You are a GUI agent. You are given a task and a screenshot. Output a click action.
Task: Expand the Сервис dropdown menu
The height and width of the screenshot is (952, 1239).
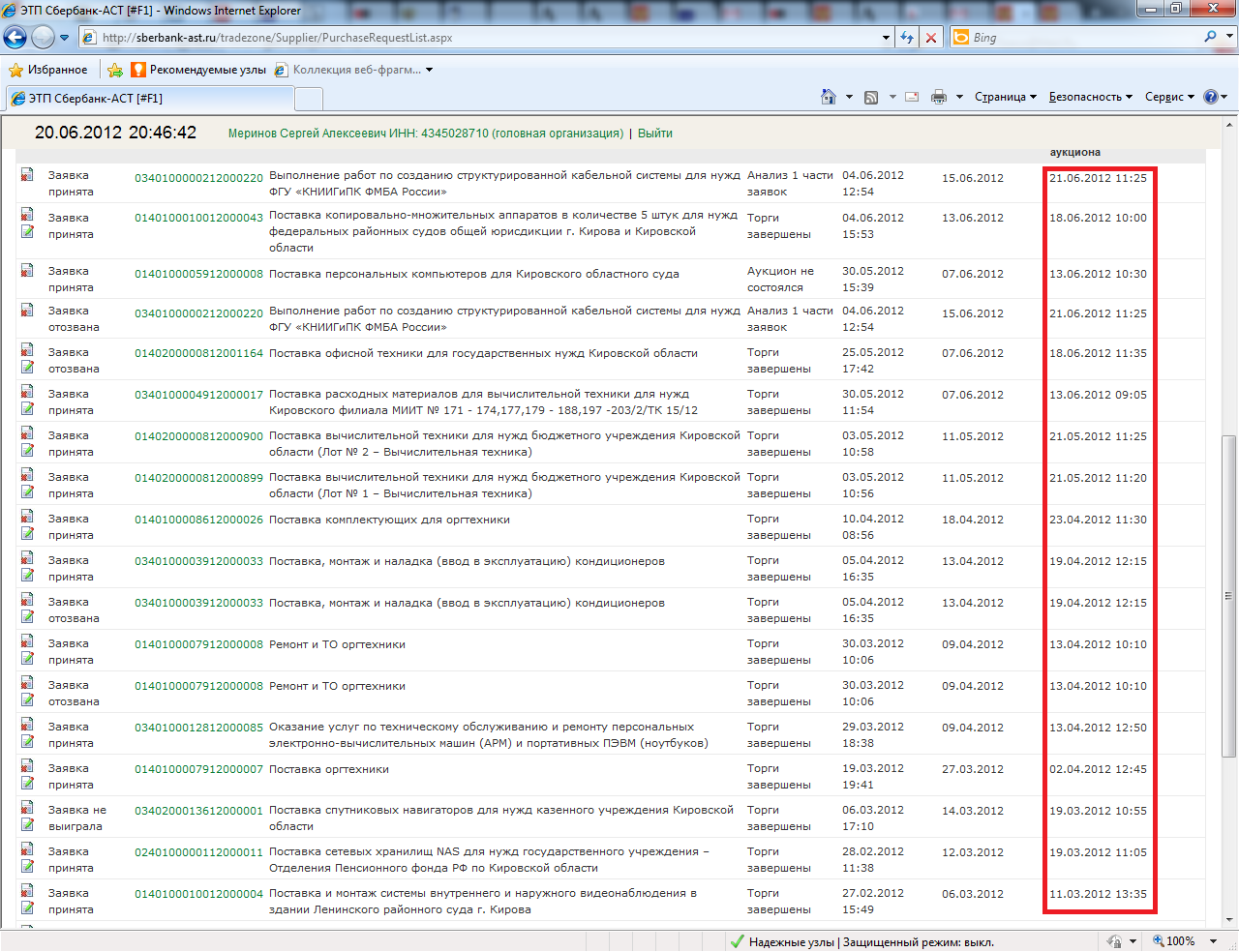click(x=1169, y=97)
